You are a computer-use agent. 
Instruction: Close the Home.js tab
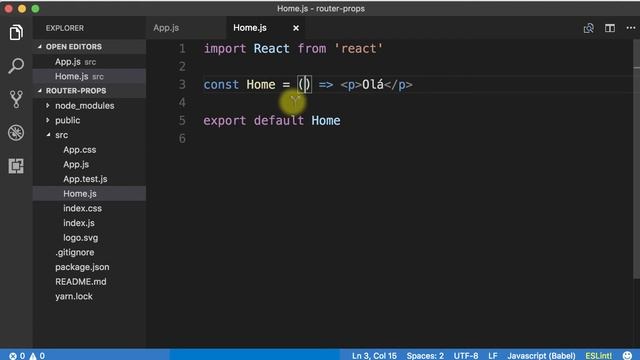point(296,28)
